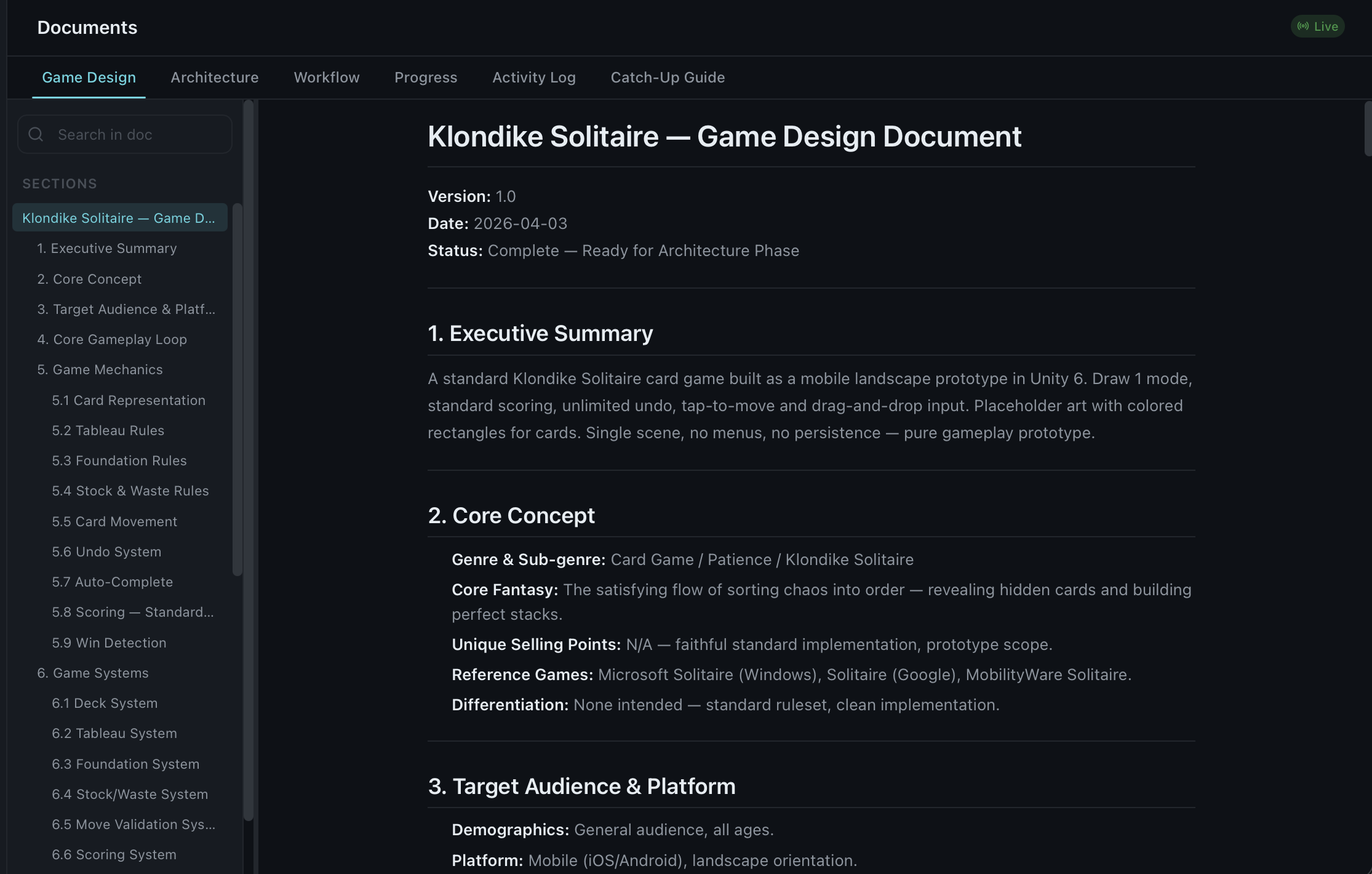The image size is (1372, 874).
Task: Click the Live badge button
Action: point(1317,26)
